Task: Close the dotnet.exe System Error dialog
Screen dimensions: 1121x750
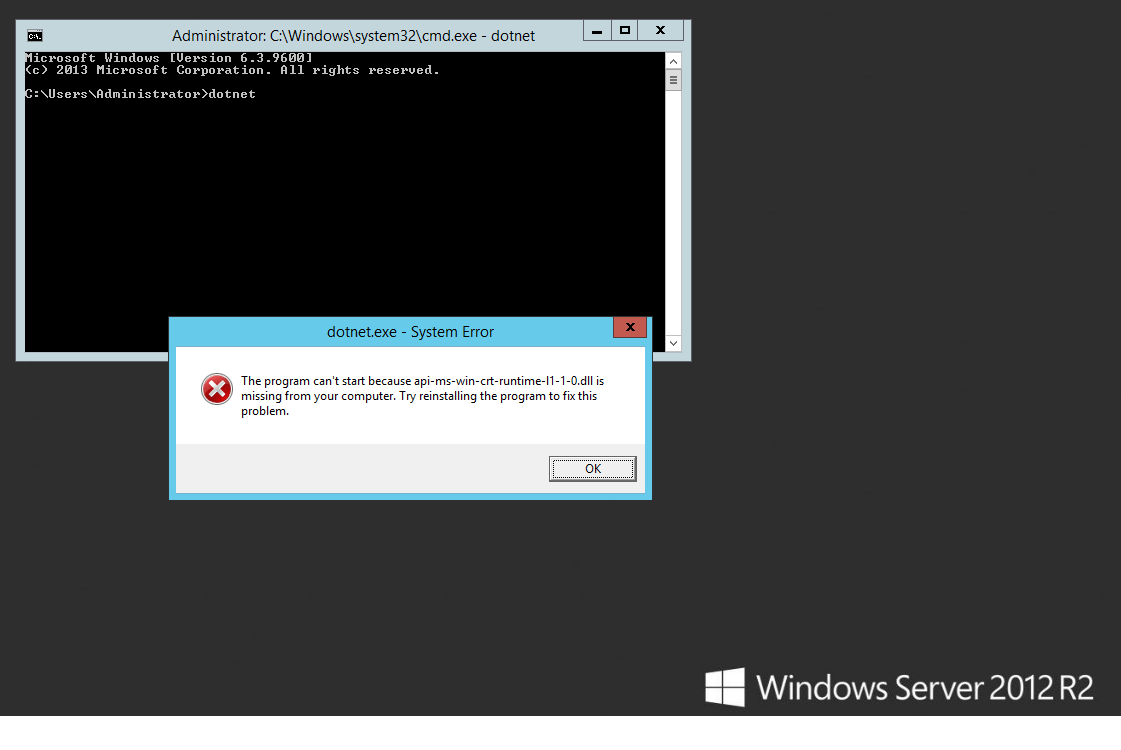Action: click(630, 327)
